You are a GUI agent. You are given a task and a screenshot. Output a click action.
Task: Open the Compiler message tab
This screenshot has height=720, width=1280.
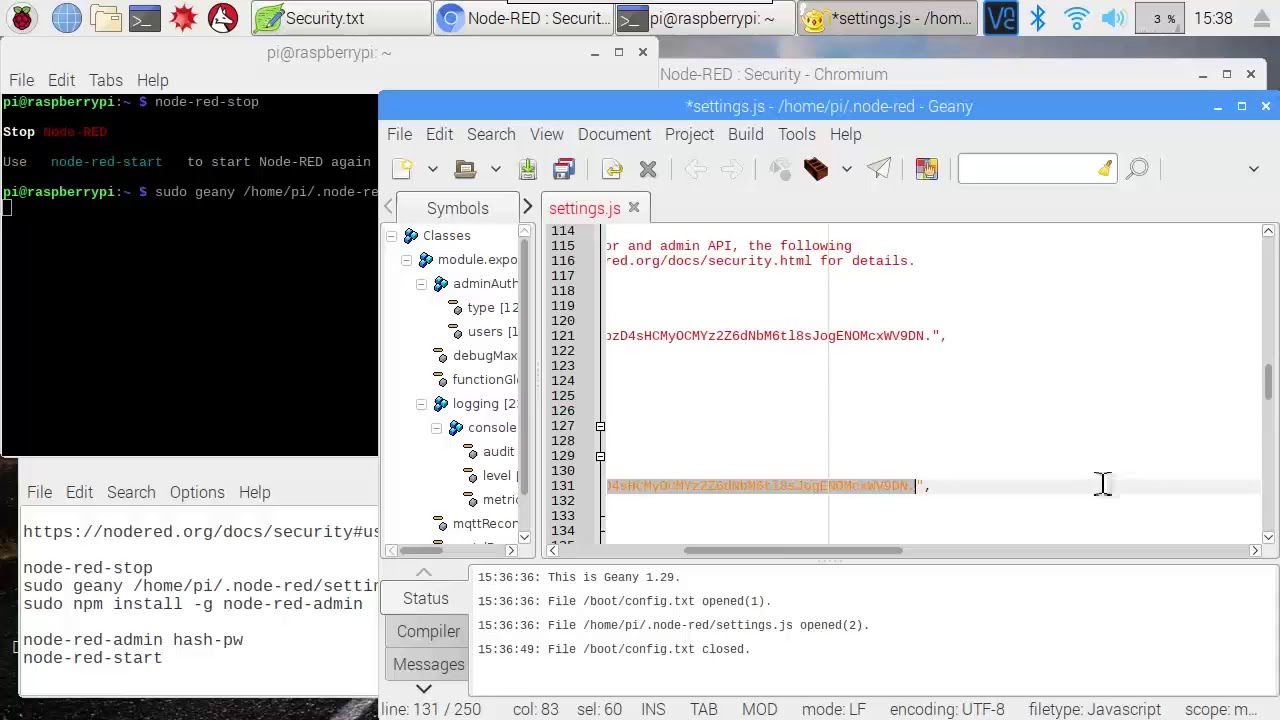click(x=428, y=631)
